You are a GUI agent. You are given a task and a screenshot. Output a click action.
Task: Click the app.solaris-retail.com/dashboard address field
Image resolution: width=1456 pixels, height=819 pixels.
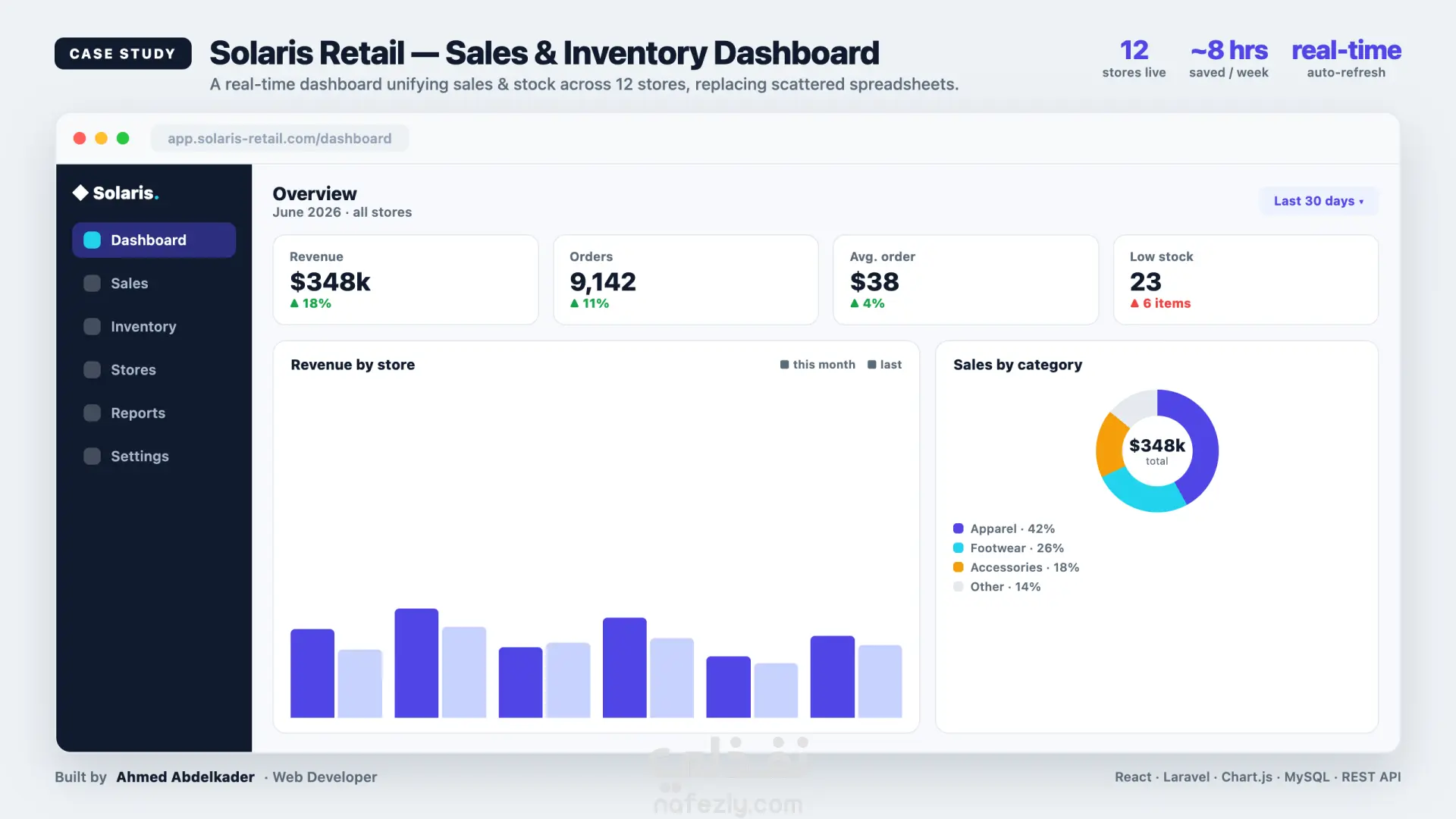click(x=280, y=138)
